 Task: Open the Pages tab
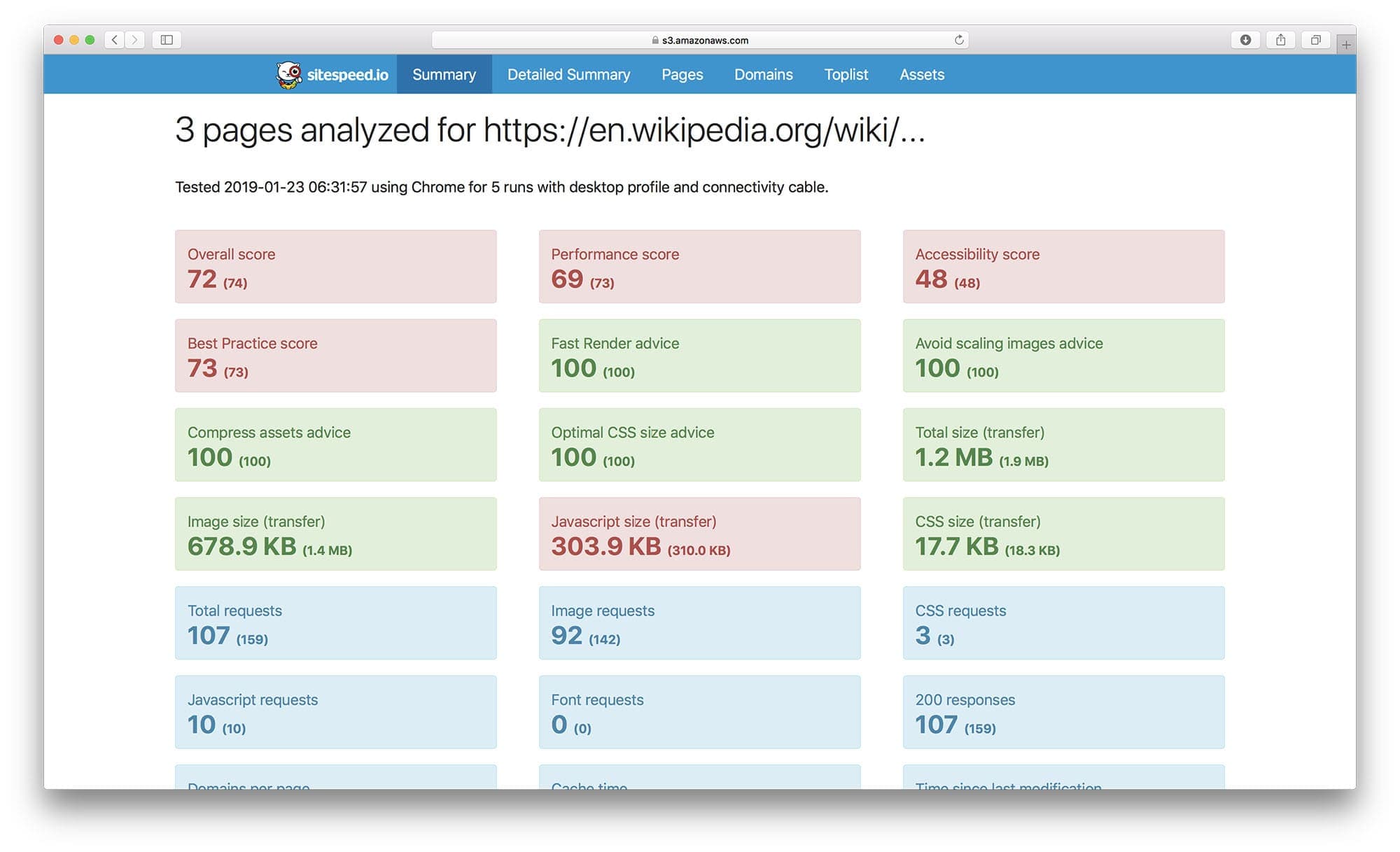tap(682, 75)
